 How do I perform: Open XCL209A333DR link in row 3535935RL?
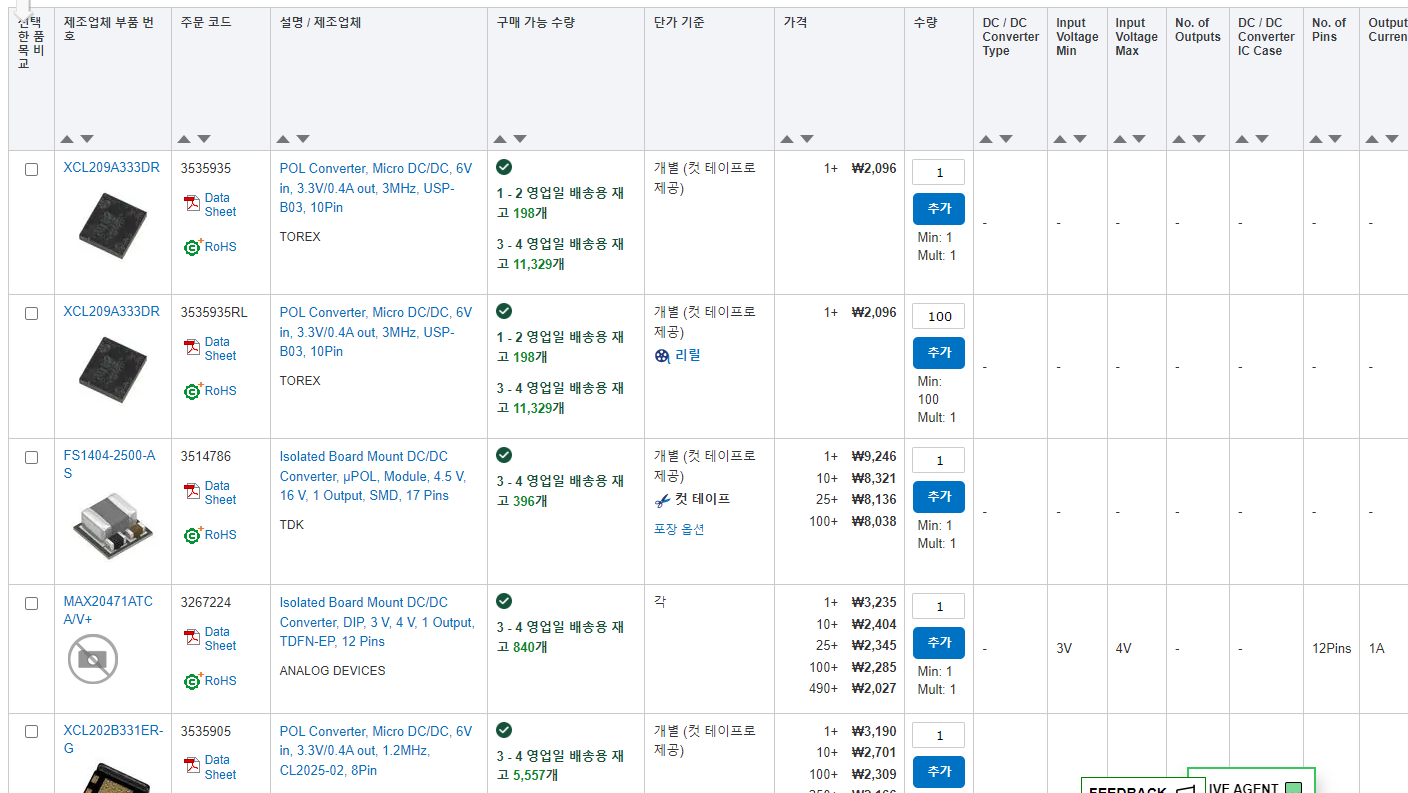pos(111,311)
